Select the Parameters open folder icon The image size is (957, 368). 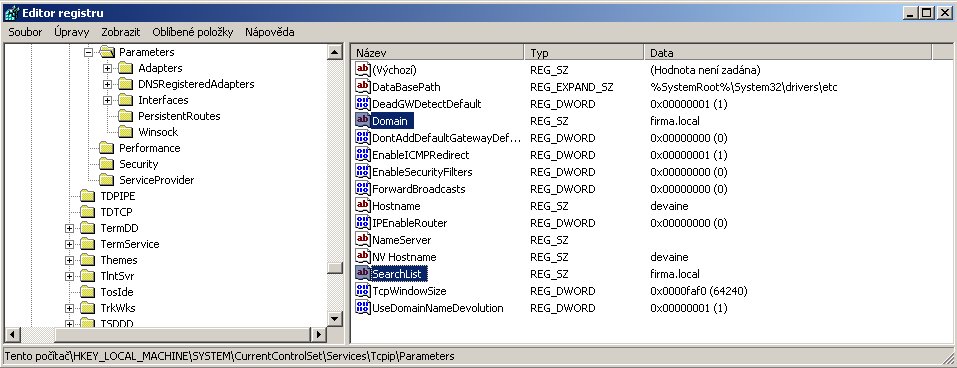click(x=107, y=52)
